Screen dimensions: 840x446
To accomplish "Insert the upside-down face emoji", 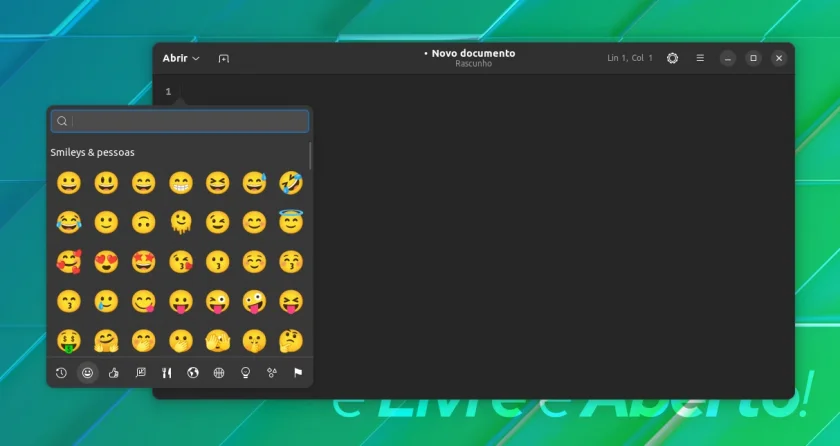I will coord(144,222).
